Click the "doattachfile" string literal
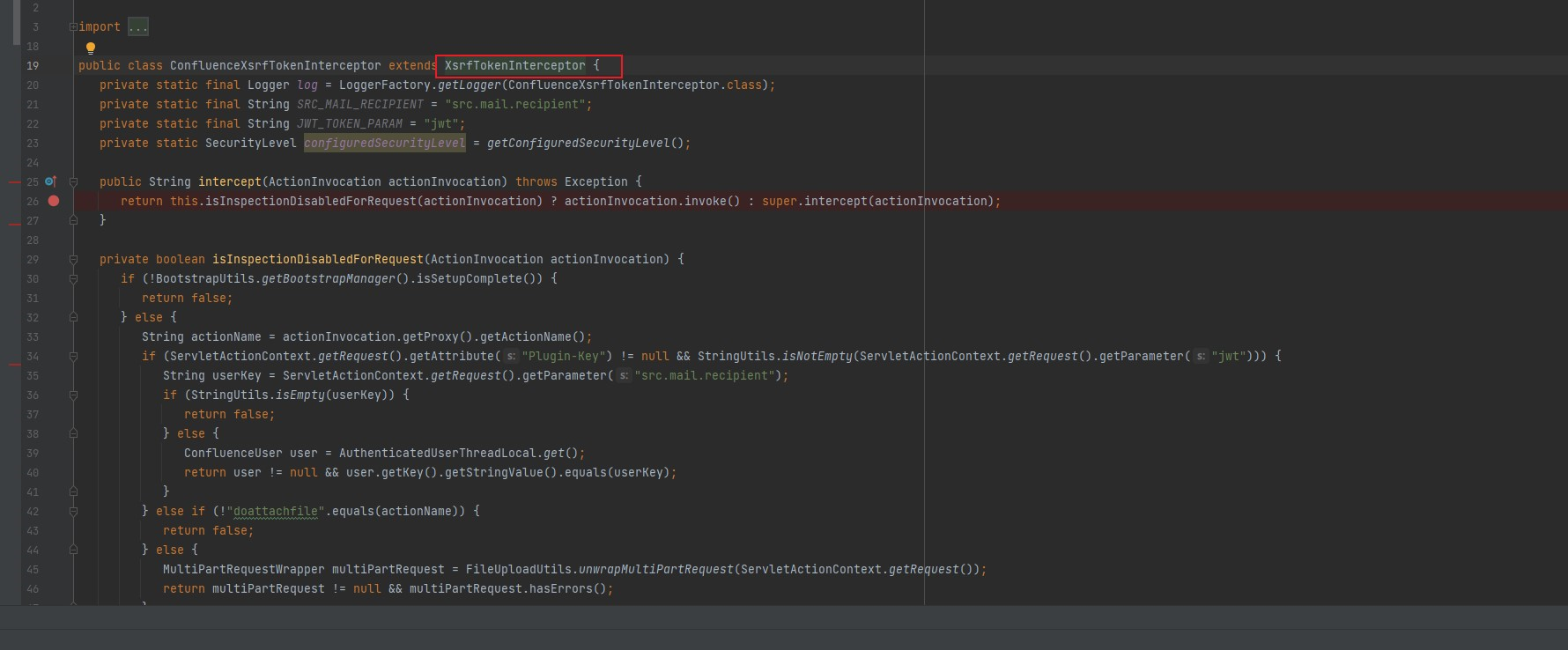 point(276,511)
